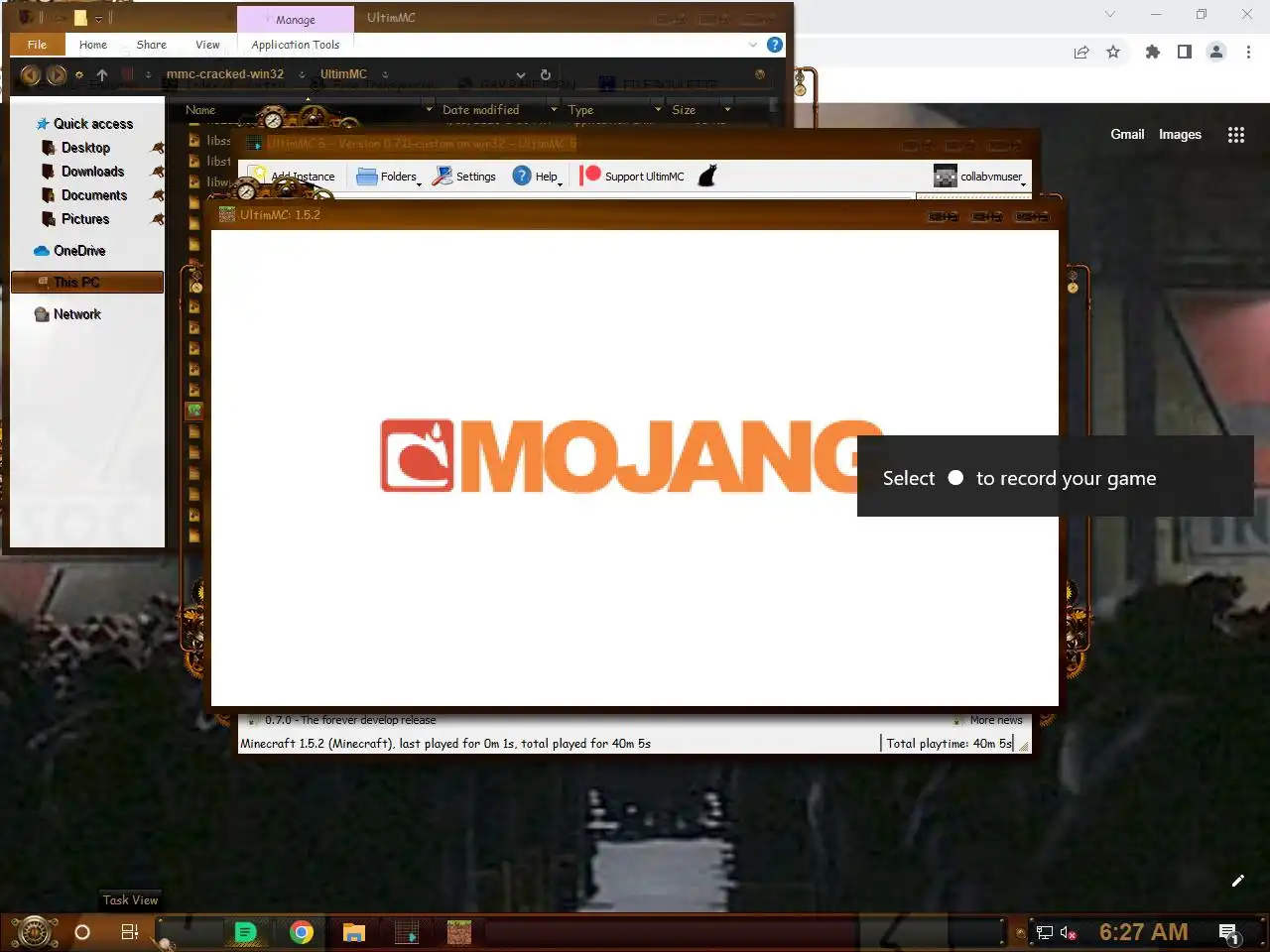
Task: Open the Images link on the Google page
Action: (1180, 135)
